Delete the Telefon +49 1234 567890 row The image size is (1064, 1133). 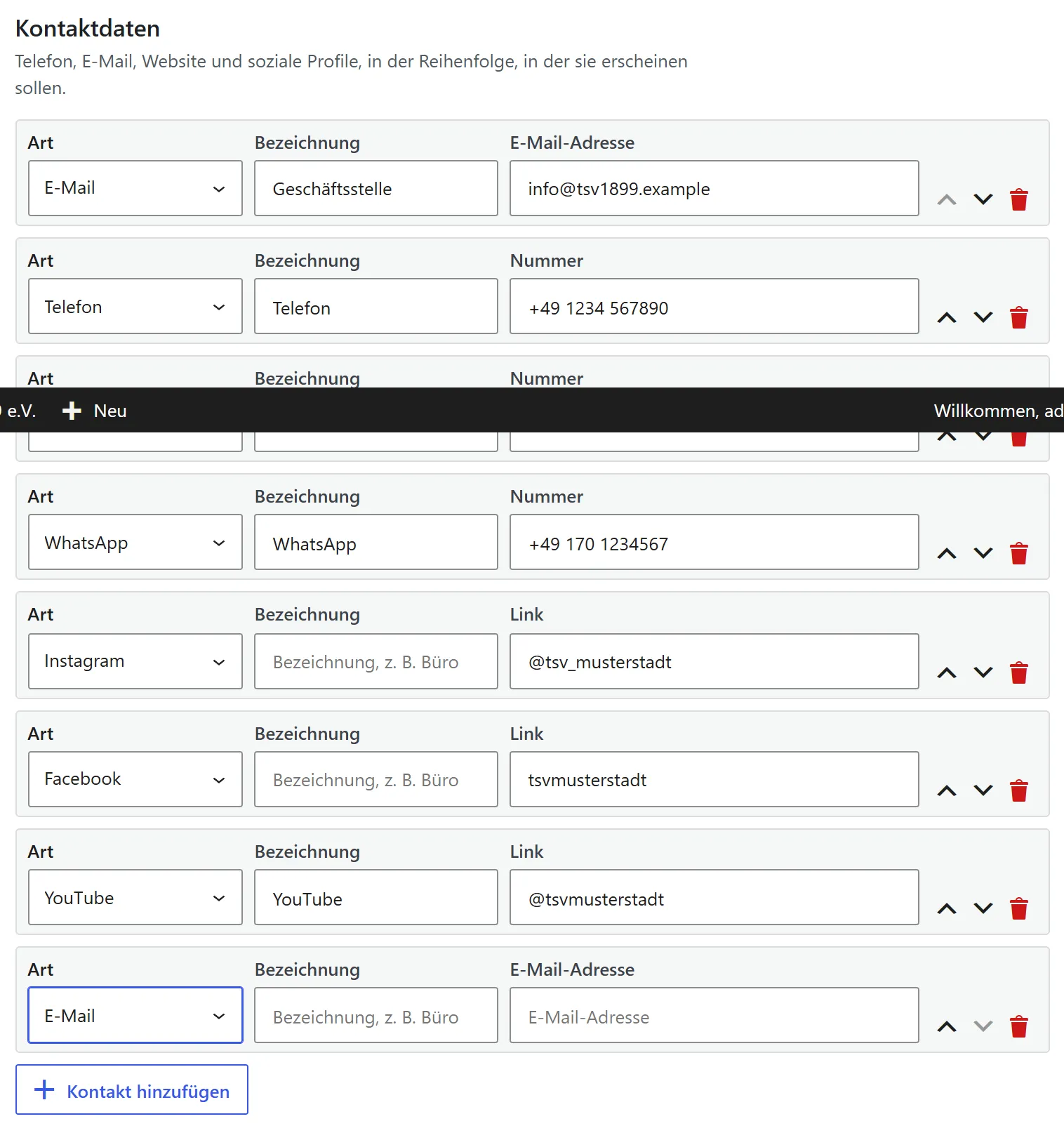1019,317
